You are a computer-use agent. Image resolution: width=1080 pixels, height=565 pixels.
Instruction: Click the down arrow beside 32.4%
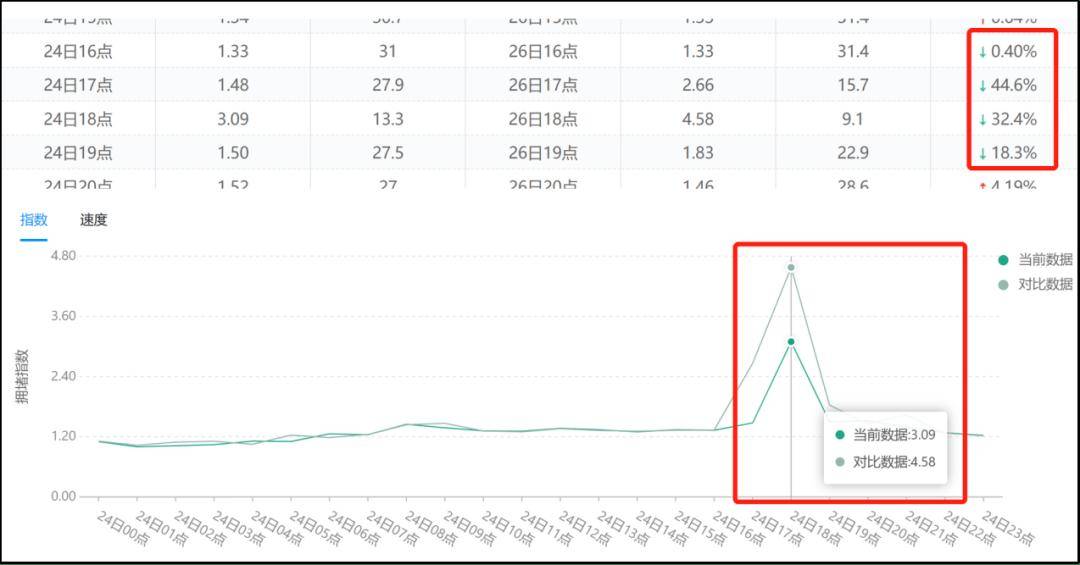[x=982, y=120]
